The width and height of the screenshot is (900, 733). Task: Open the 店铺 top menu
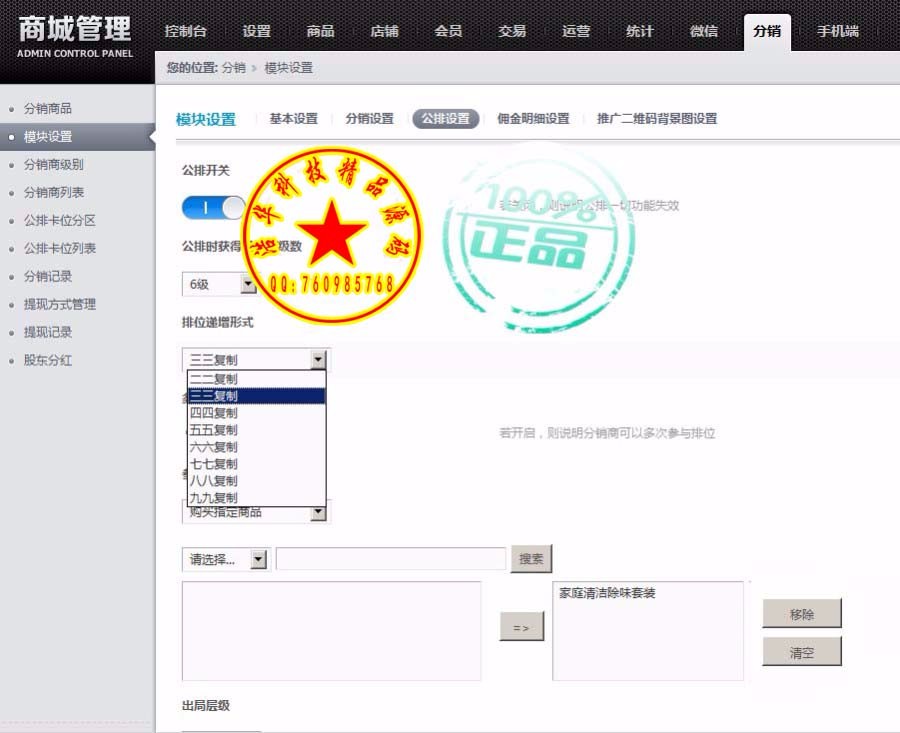click(x=384, y=31)
